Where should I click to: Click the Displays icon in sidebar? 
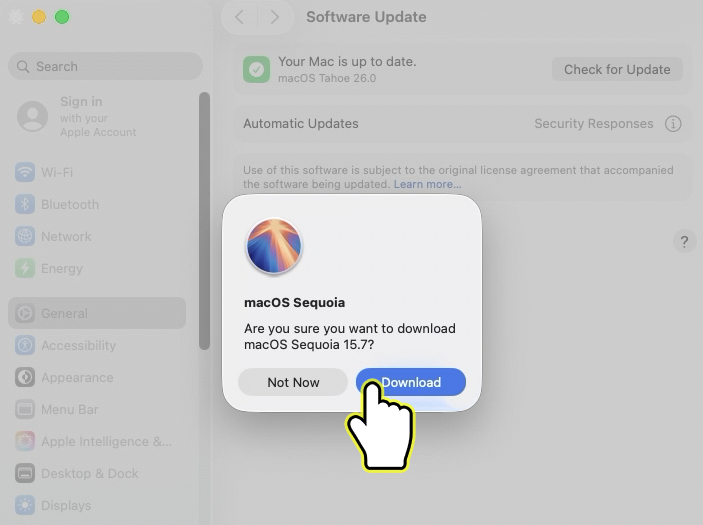(x=25, y=505)
